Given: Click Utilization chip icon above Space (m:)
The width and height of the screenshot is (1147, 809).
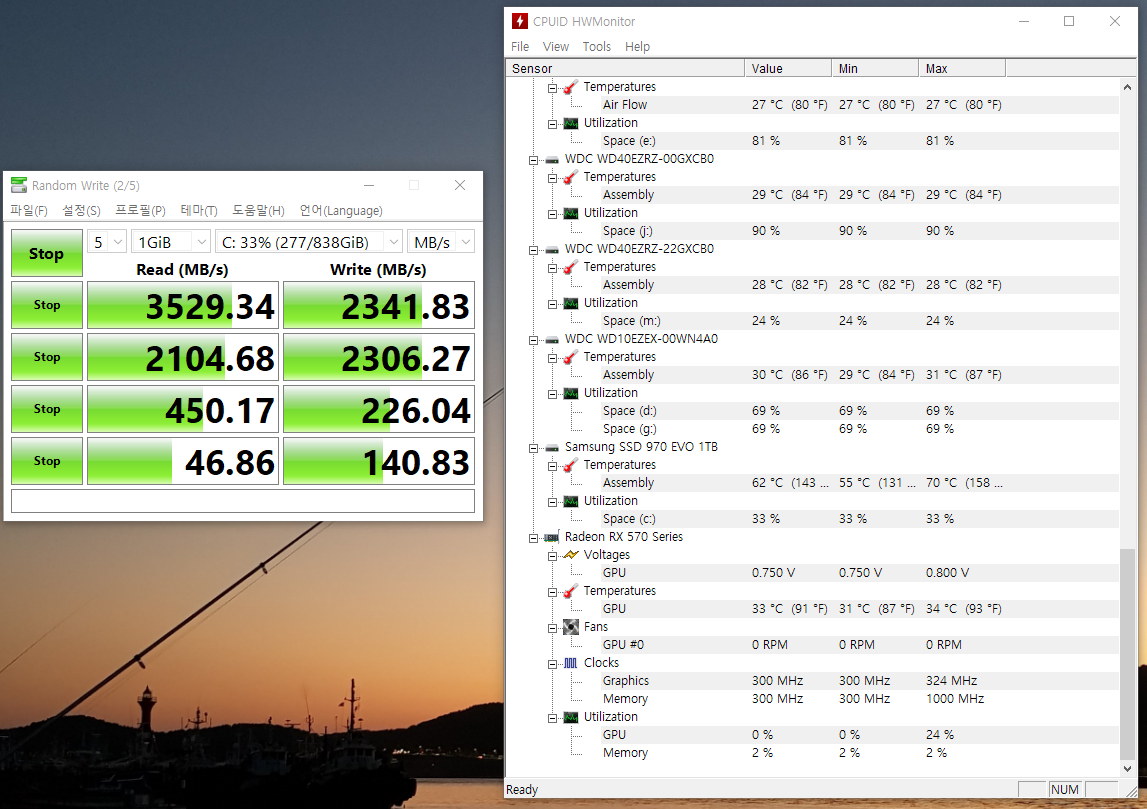Looking at the screenshot, I should (571, 304).
